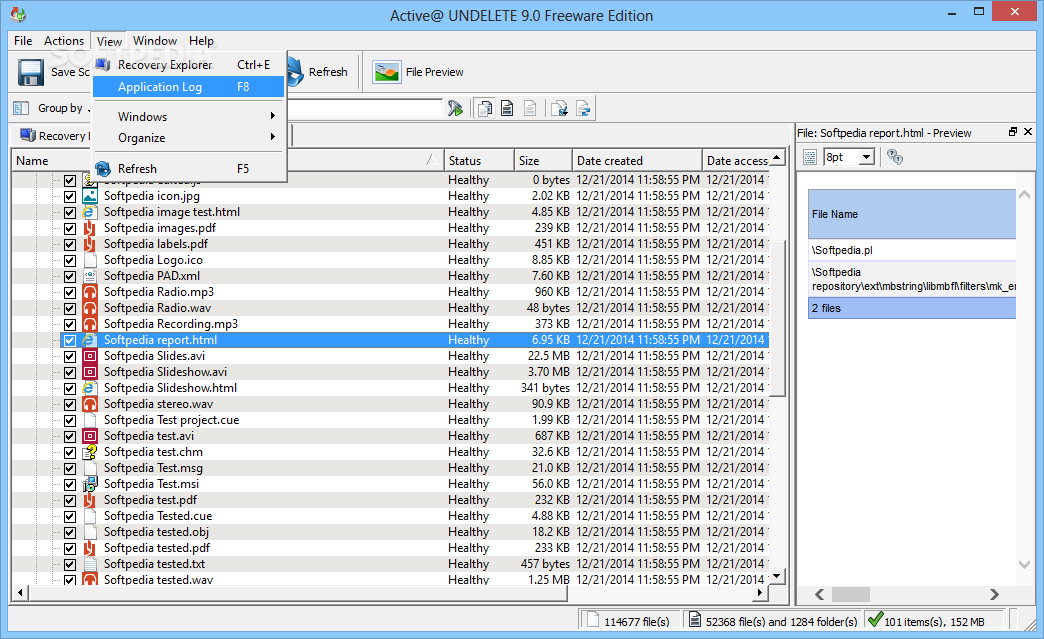Click the Group by panel icon

21,108
